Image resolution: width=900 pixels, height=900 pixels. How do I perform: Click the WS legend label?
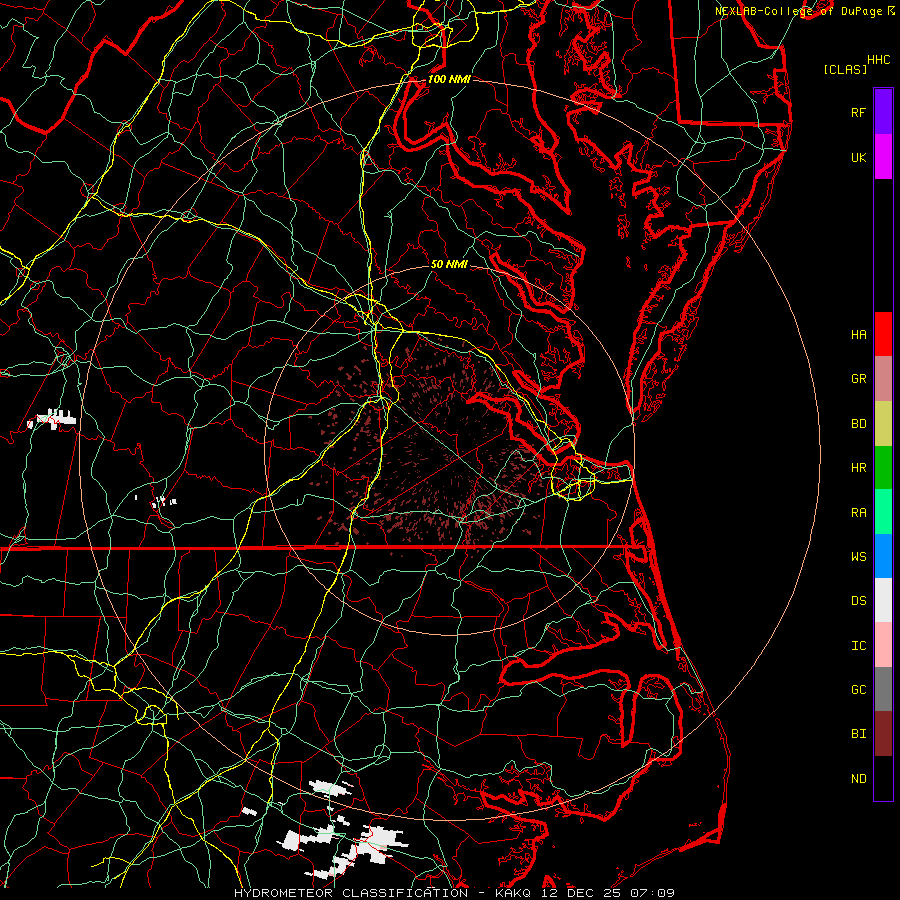pos(858,556)
